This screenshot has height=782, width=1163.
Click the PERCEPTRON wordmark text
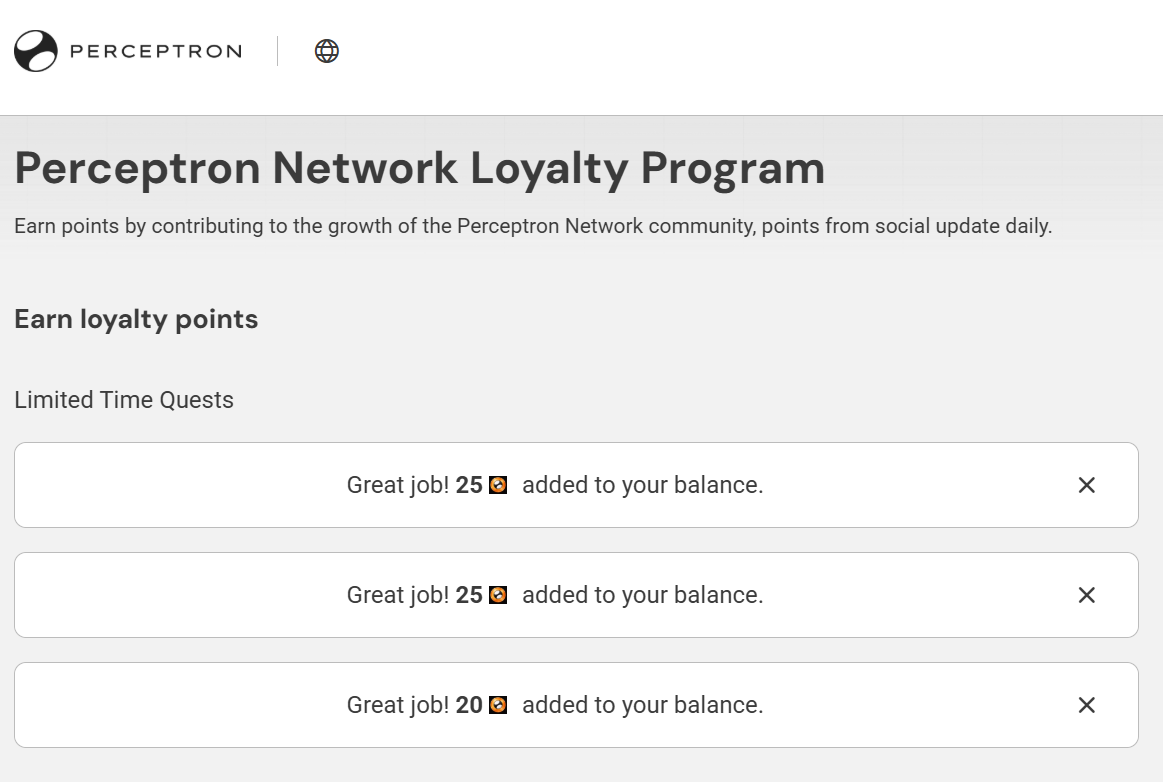pos(156,51)
